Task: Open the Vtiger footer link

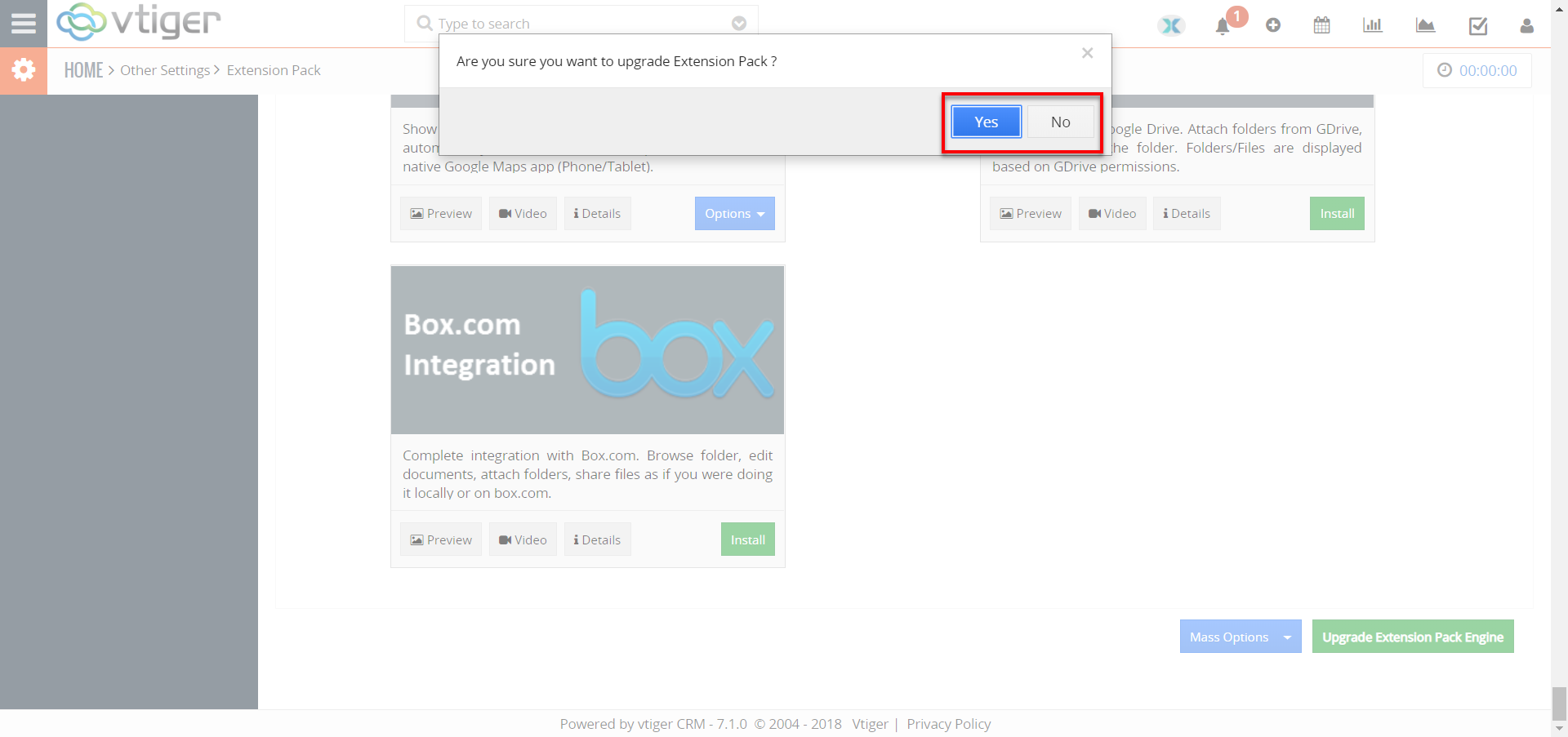Action: tap(870, 724)
